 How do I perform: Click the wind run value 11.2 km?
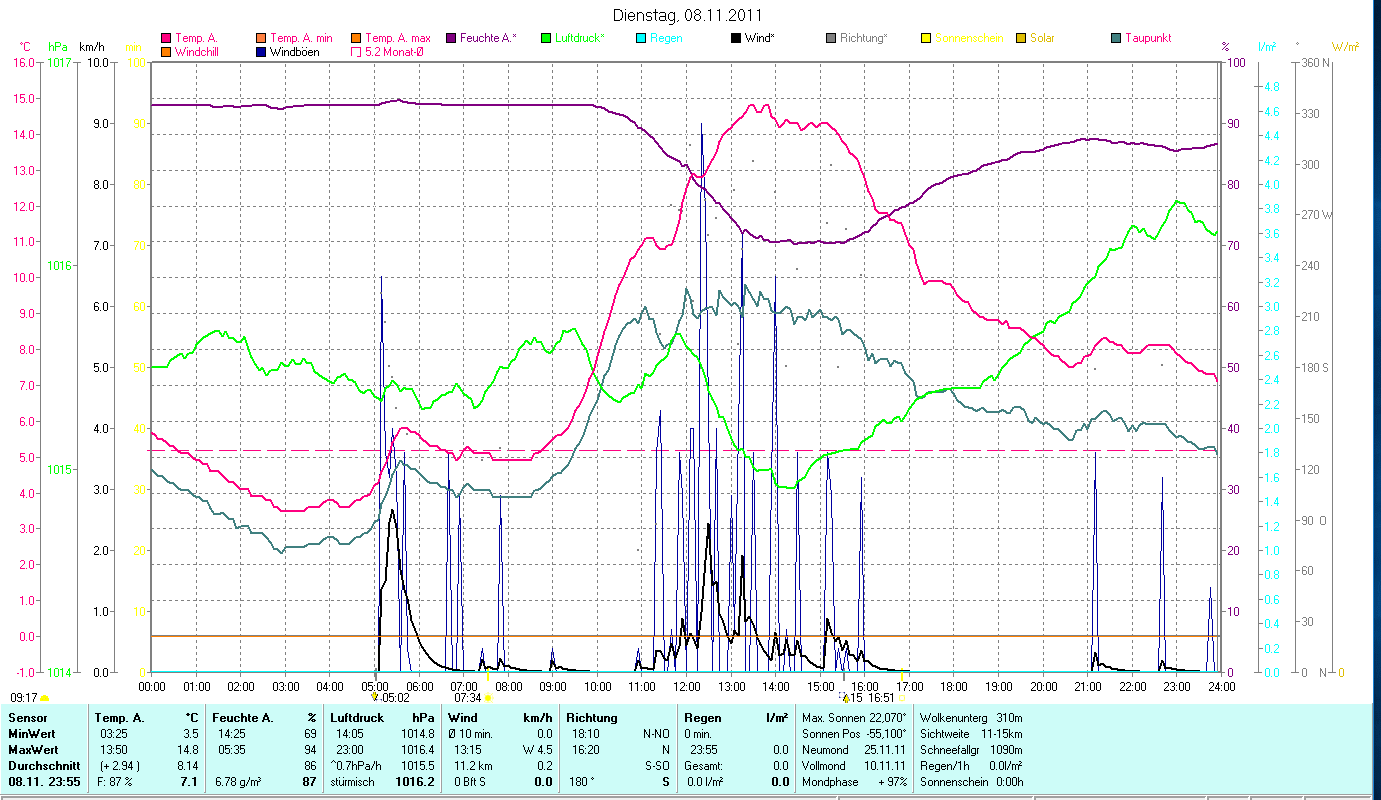(471, 766)
